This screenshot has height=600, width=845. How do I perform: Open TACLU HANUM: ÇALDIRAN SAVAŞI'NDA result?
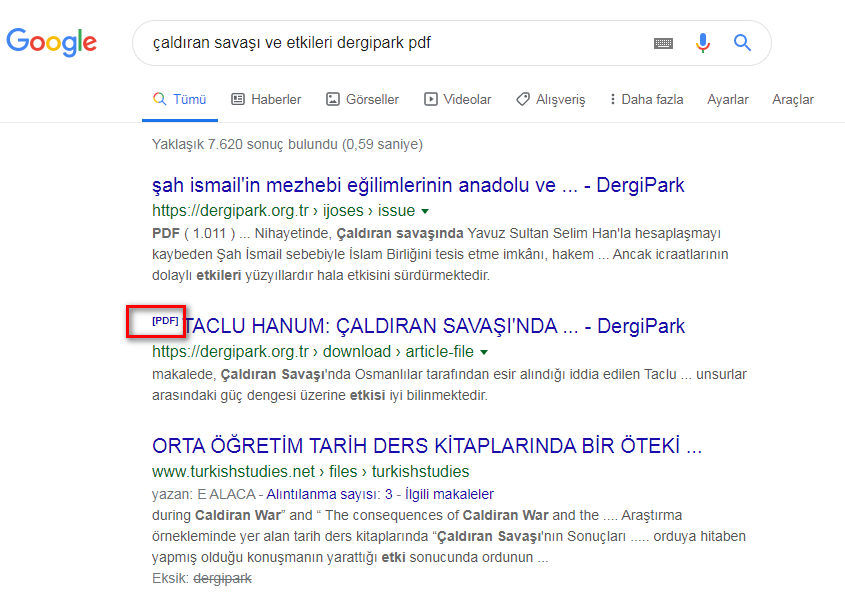click(435, 326)
